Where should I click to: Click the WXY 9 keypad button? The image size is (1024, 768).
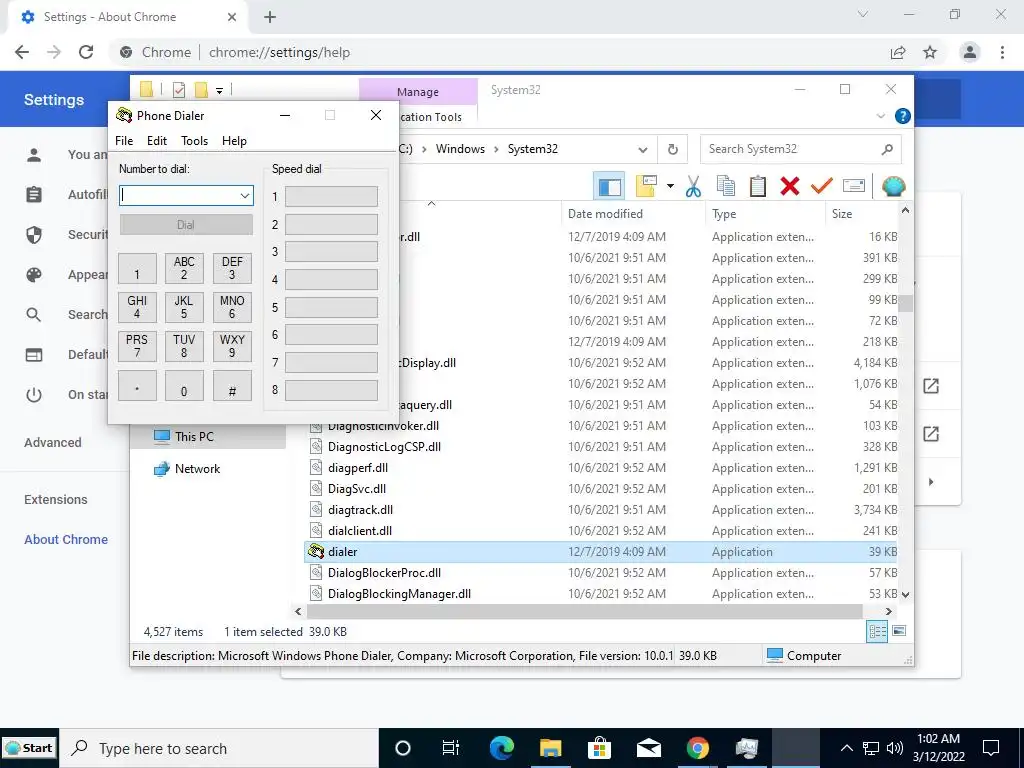point(232,347)
